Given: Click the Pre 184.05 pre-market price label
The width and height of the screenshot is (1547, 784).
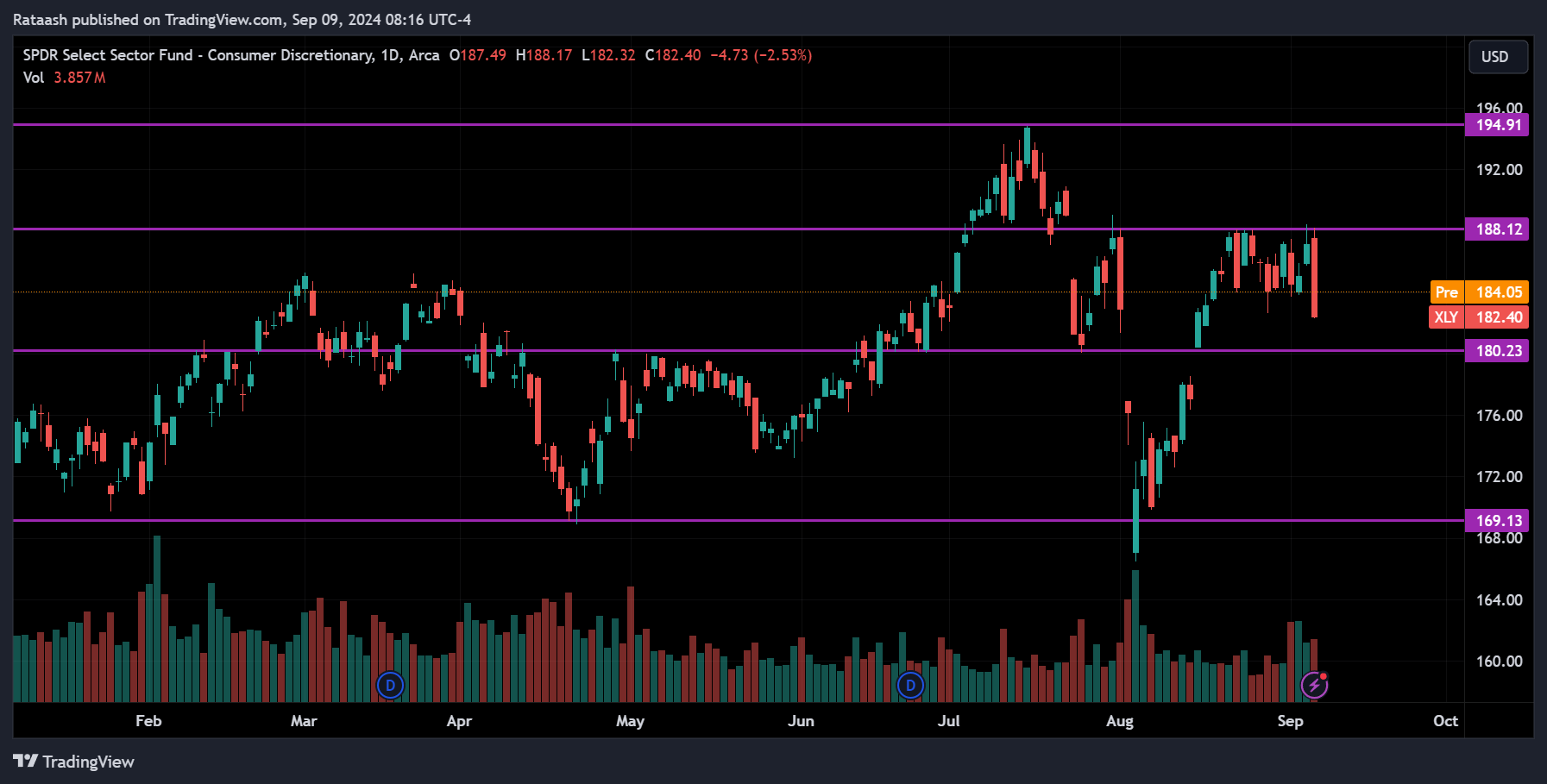Looking at the screenshot, I should pyautogui.click(x=1479, y=292).
